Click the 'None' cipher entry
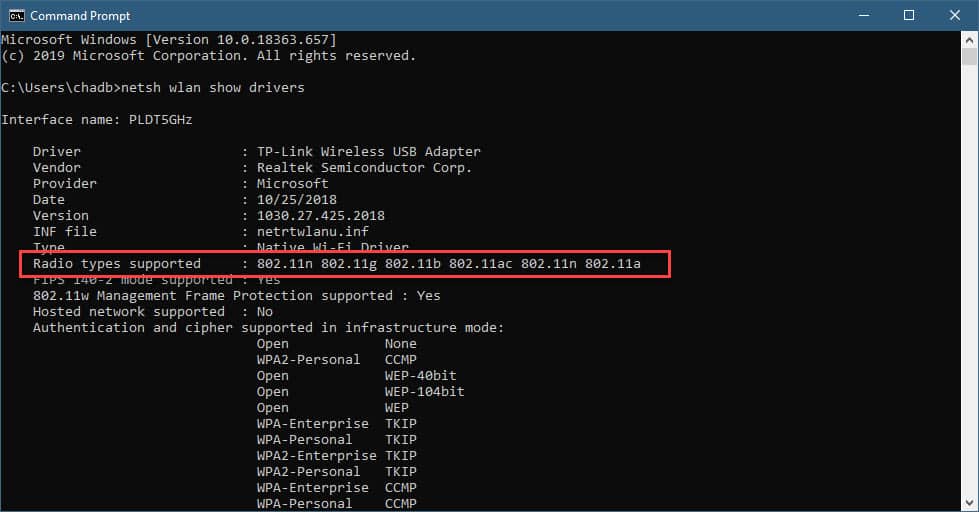The height and width of the screenshot is (512, 979). pyautogui.click(x=400, y=344)
